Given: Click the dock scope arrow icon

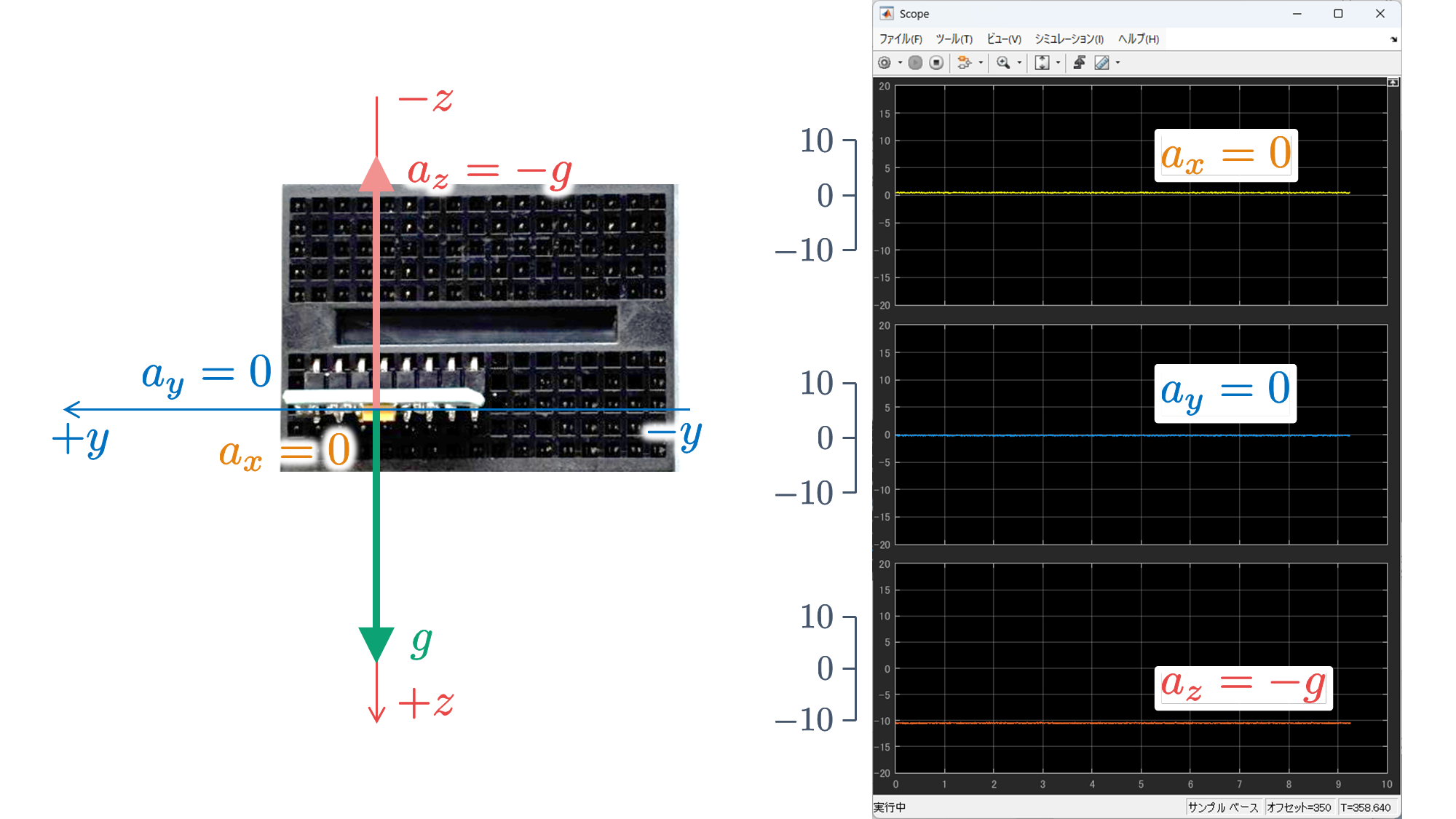Looking at the screenshot, I should [x=1393, y=39].
